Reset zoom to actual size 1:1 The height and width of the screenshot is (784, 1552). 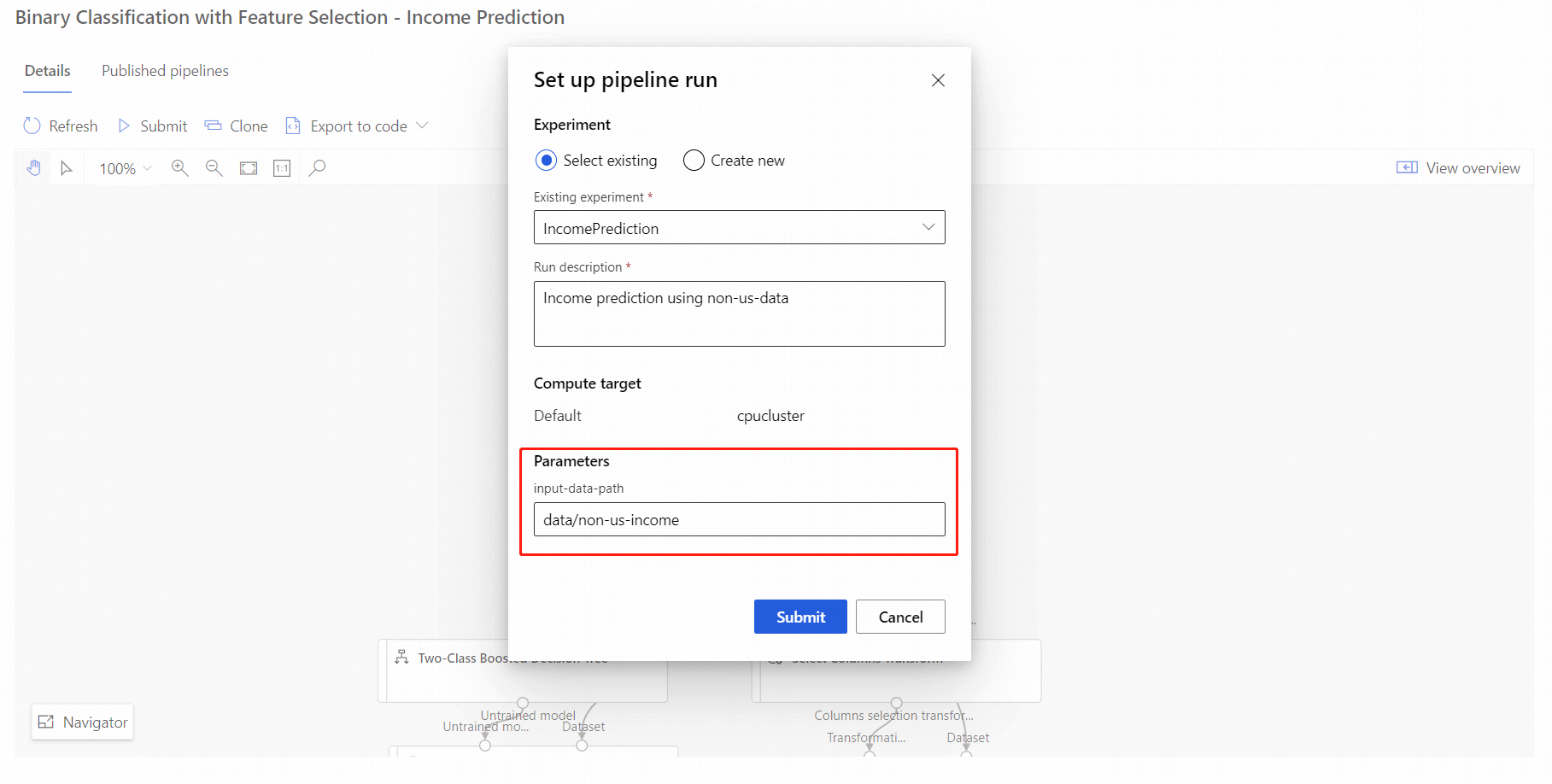(282, 167)
